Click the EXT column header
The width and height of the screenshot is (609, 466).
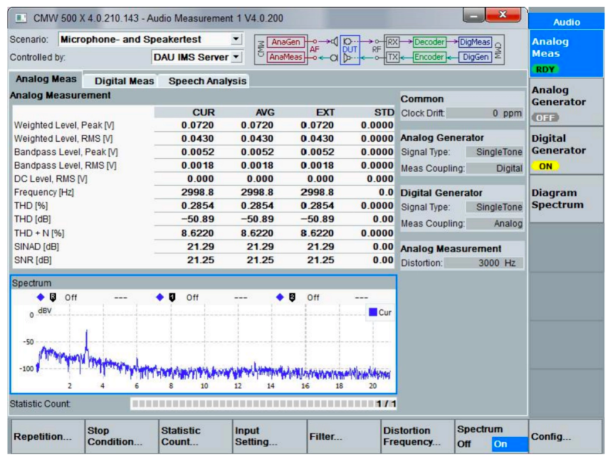[325, 112]
